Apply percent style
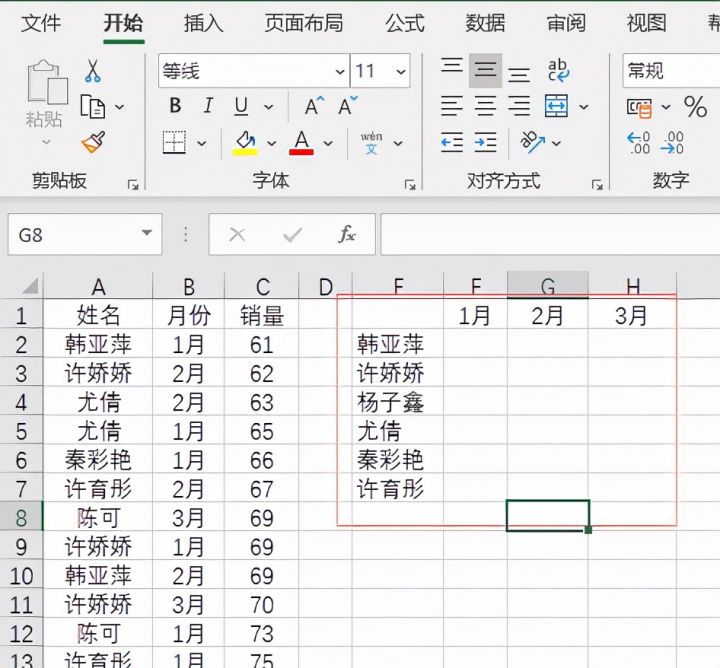Screen dimensions: 720x668 [695, 107]
